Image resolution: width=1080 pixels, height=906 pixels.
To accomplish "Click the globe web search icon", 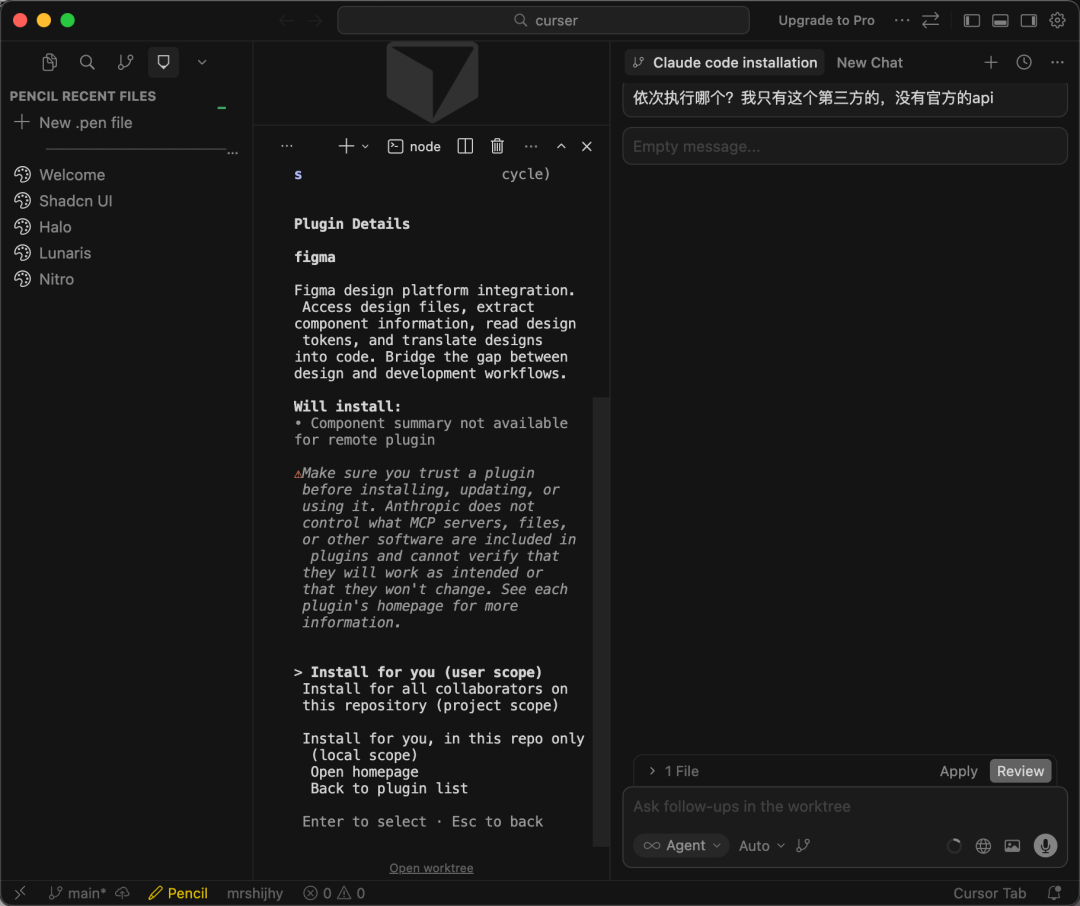I will [984, 845].
